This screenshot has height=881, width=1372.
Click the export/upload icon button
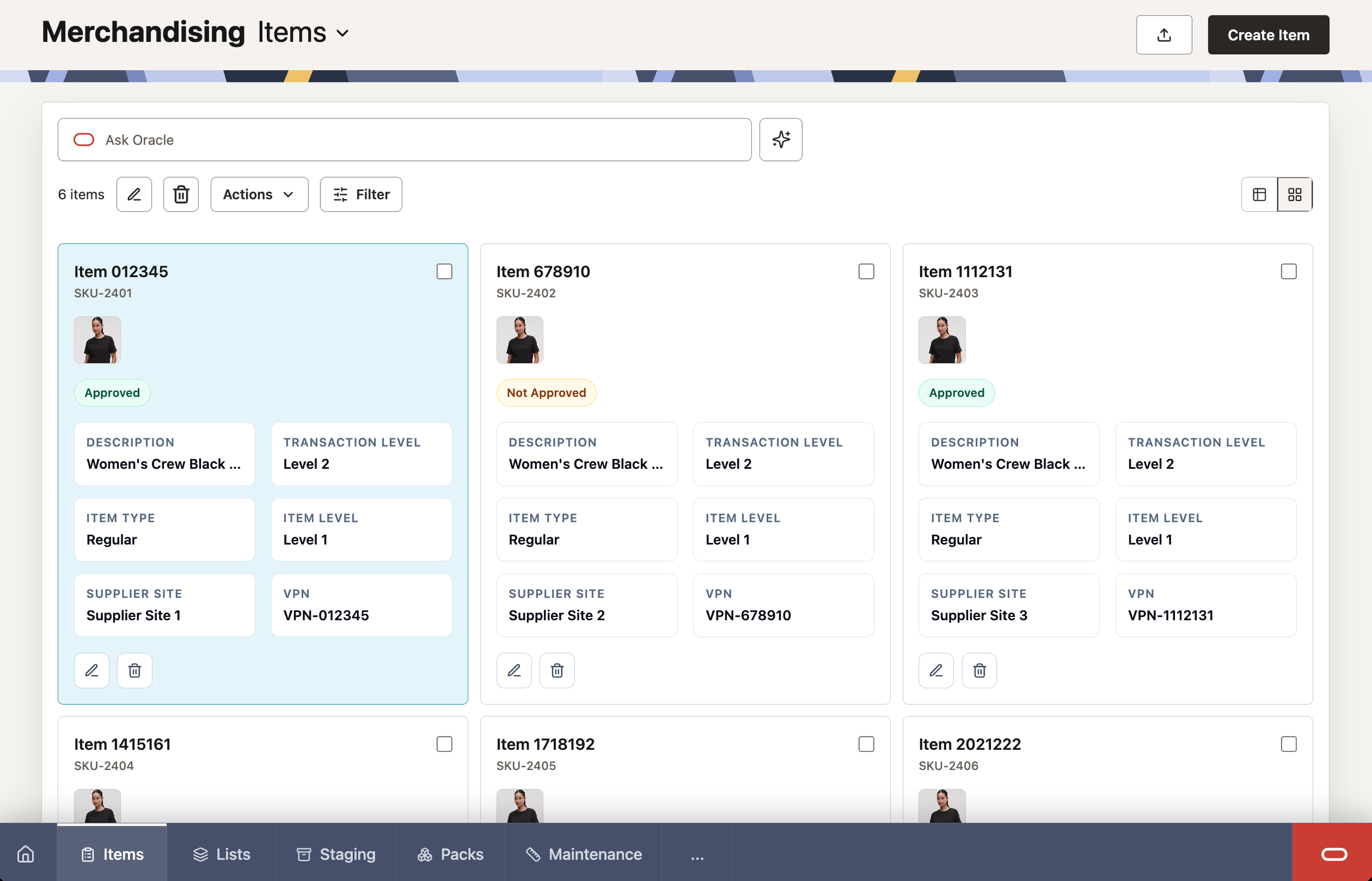(1163, 35)
